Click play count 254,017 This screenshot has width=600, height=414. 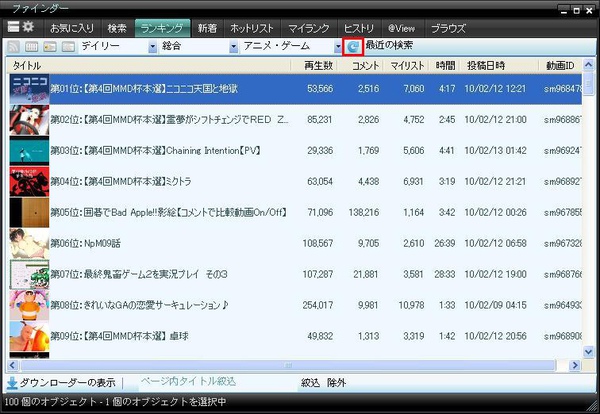(x=318, y=305)
